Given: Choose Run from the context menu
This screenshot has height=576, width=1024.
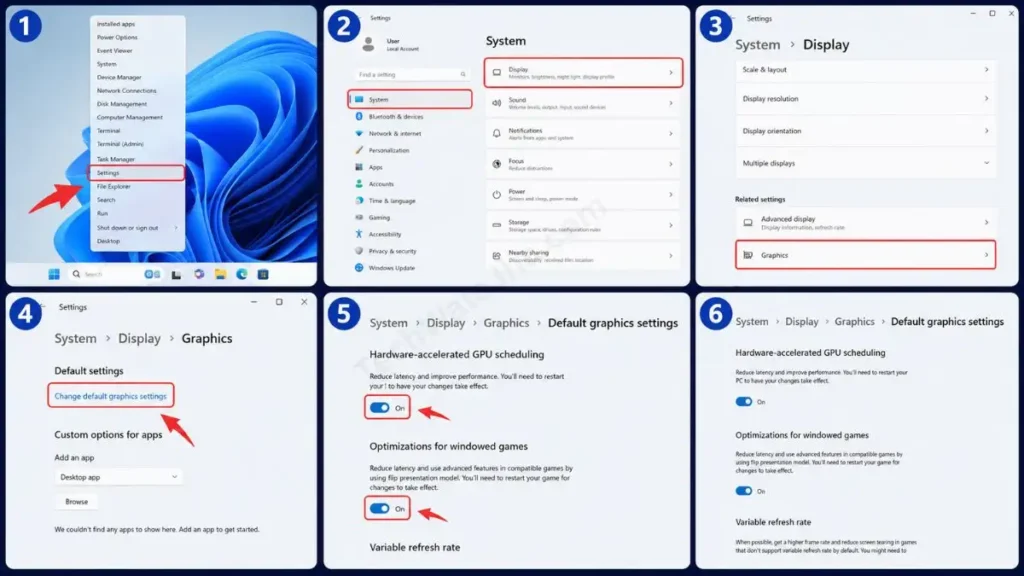Looking at the screenshot, I should click(103, 214).
